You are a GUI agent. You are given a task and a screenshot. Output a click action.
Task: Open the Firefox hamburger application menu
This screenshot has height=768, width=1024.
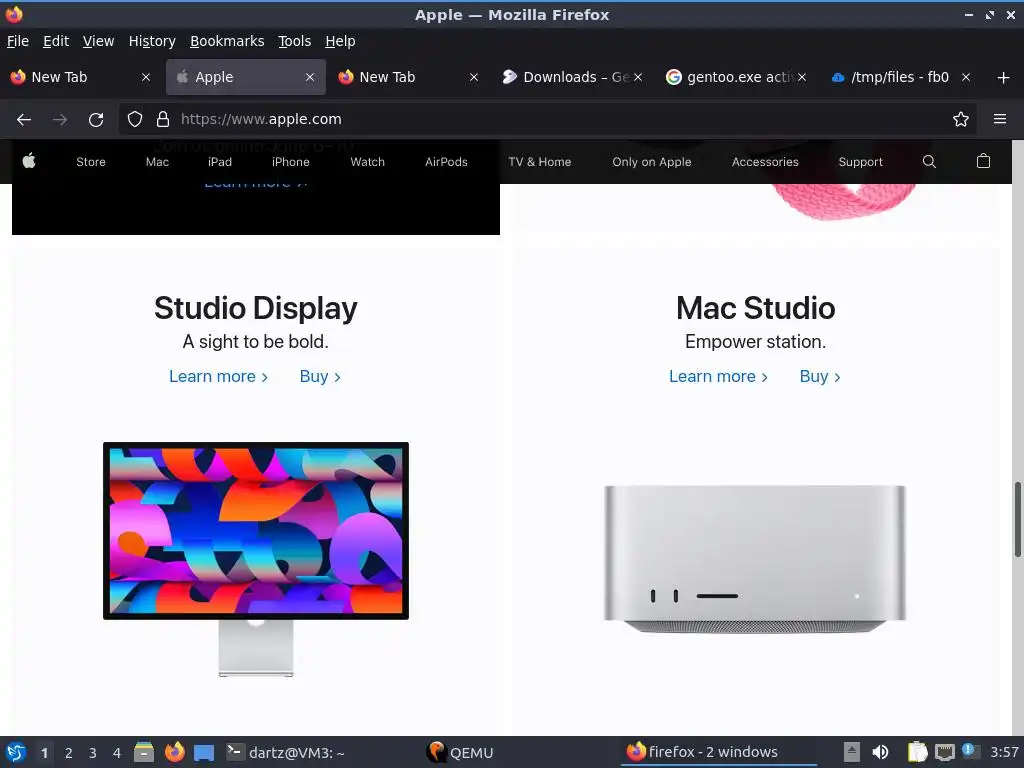pyautogui.click(x=1000, y=119)
